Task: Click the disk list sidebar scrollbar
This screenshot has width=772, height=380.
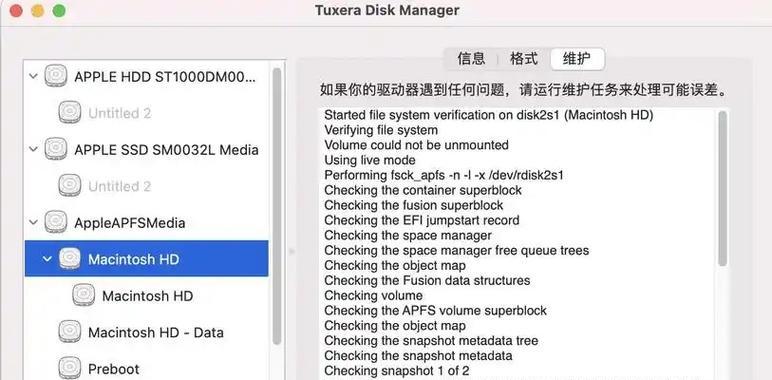Action: [x=277, y=206]
